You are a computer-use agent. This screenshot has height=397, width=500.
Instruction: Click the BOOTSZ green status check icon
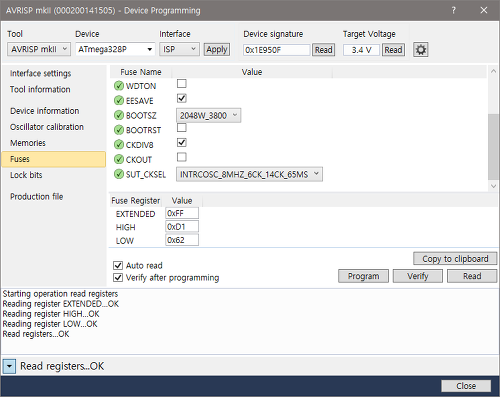(x=119, y=115)
